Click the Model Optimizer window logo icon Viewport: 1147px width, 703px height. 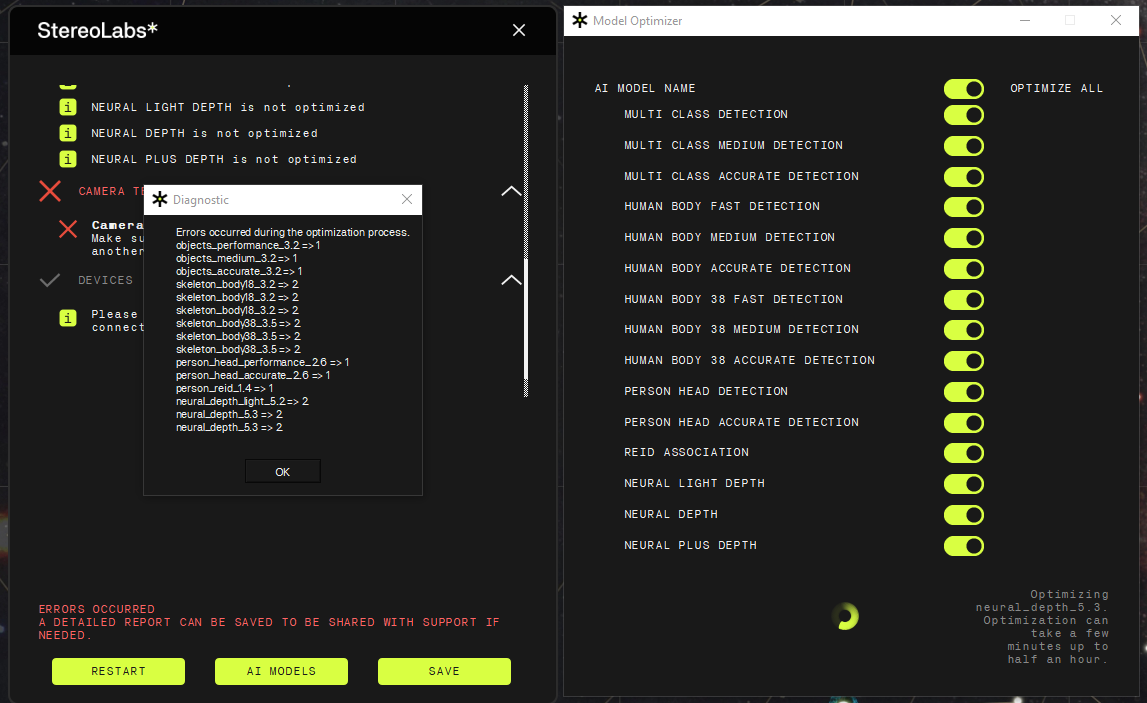coord(579,20)
